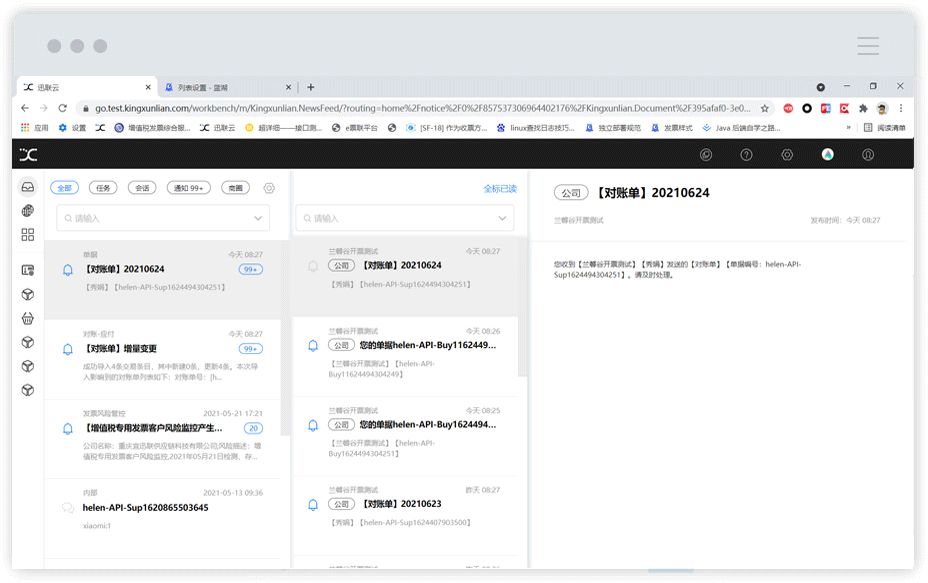The image size is (928, 583).
Task: Open the four-squares apps grid in sidebar
Action: point(28,234)
